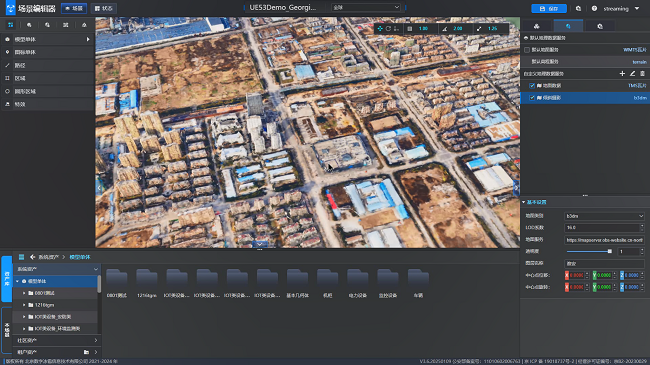Select the 1216tgm tree row
The width and height of the screenshot is (650, 365).
(x=56, y=305)
